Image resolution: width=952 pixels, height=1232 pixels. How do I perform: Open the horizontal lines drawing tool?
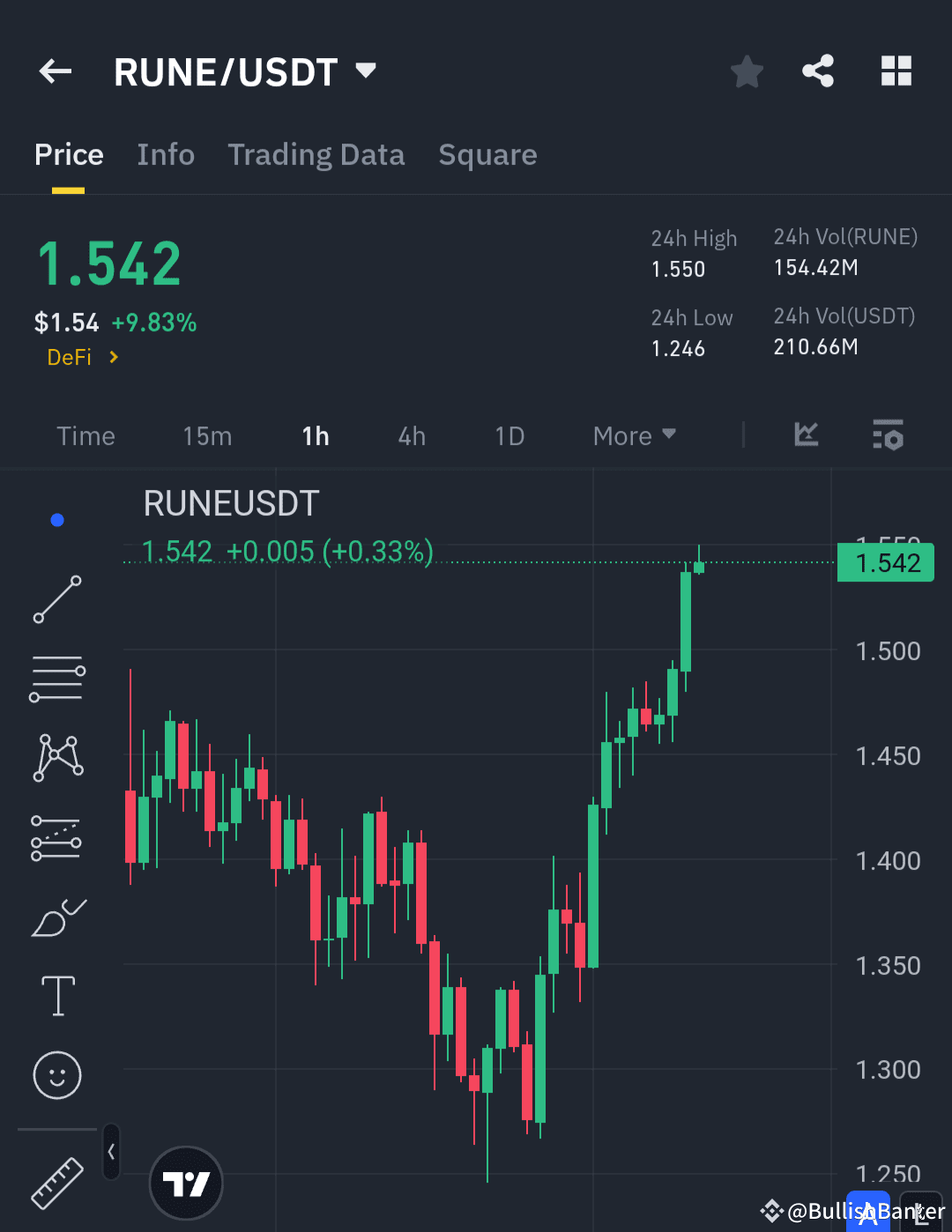point(56,678)
